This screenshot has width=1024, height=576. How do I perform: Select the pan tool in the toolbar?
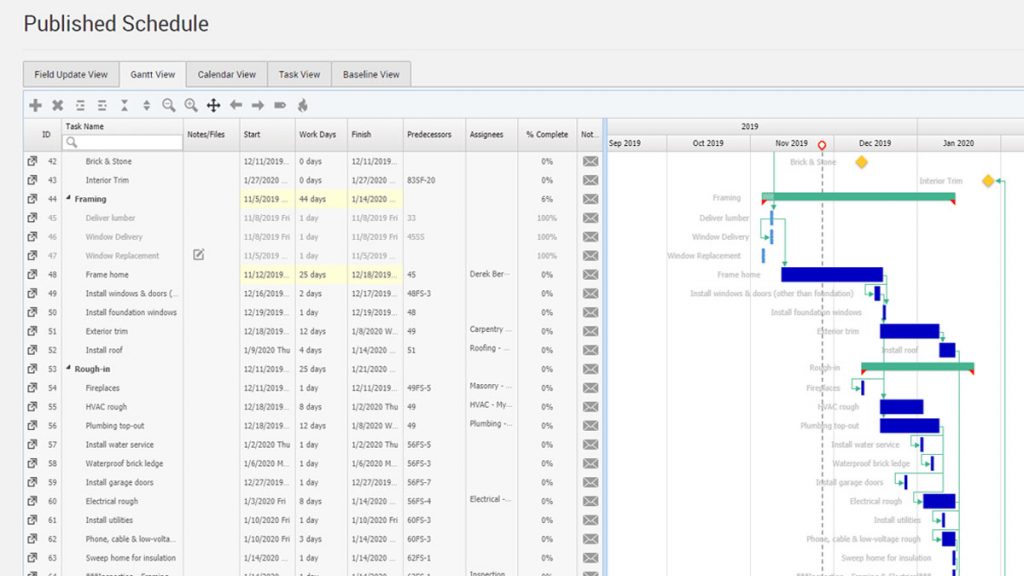[x=213, y=105]
